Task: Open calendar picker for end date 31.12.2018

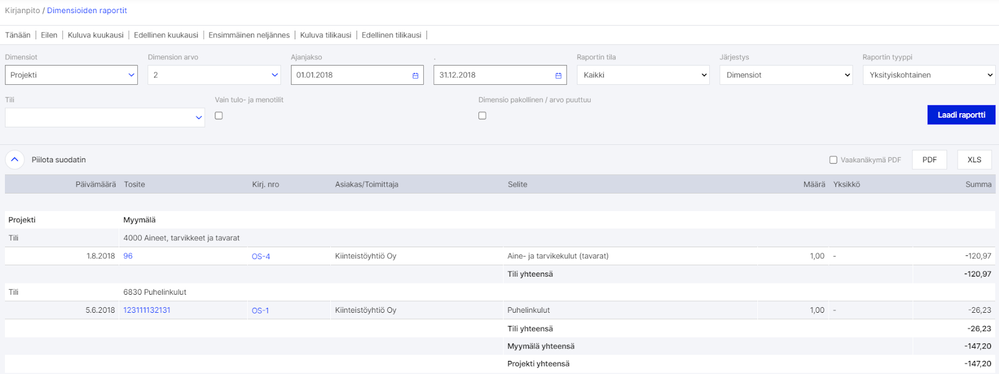Action: coord(558,75)
